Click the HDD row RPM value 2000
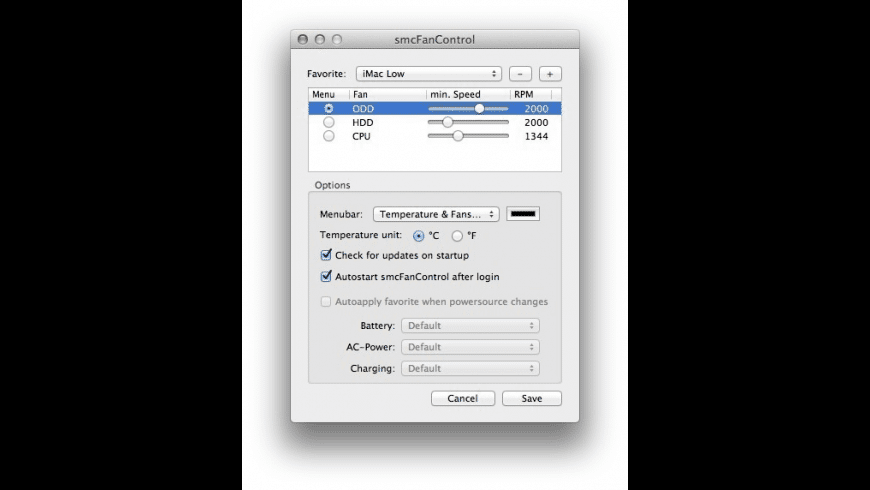 [x=536, y=123]
